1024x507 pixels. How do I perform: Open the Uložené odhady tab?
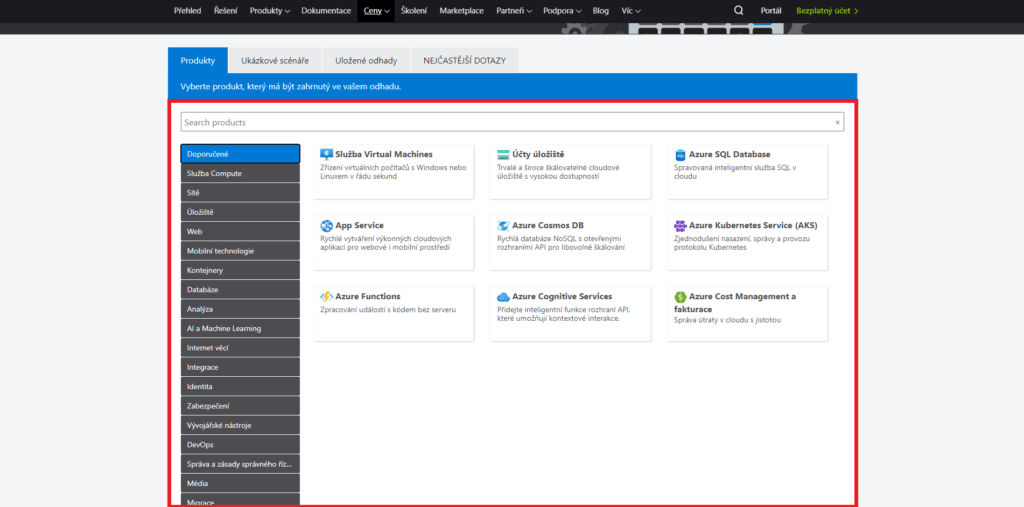(366, 61)
